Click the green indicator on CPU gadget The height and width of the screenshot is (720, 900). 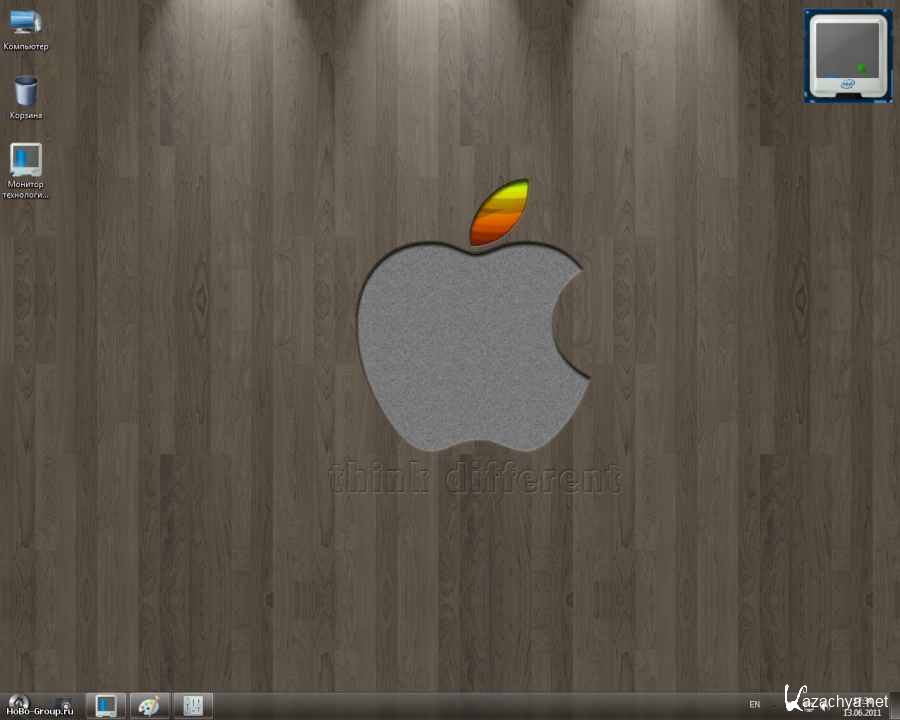(x=860, y=68)
